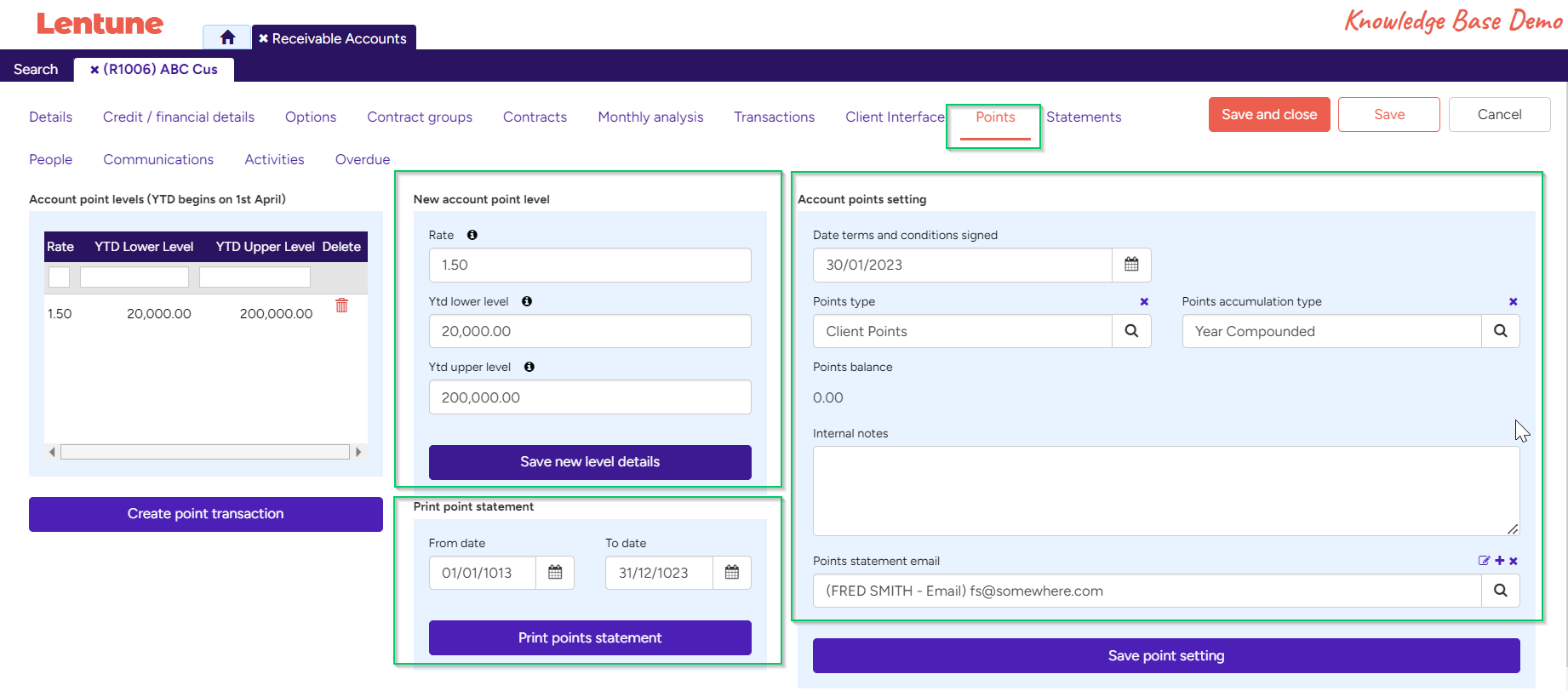
Task: Close the (R1006) ABC Cus tab
Action: [x=94, y=70]
